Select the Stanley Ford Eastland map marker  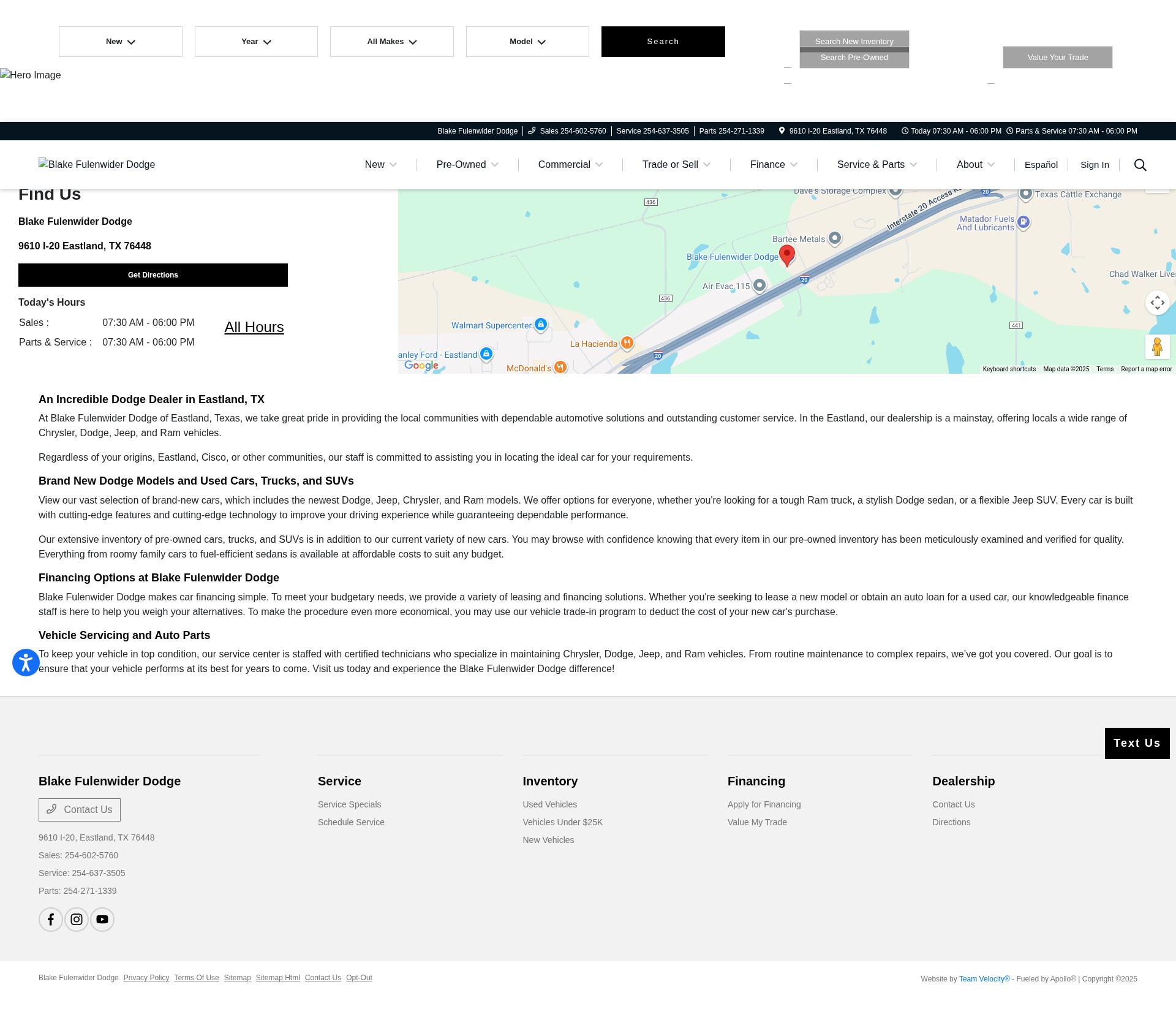point(486,354)
